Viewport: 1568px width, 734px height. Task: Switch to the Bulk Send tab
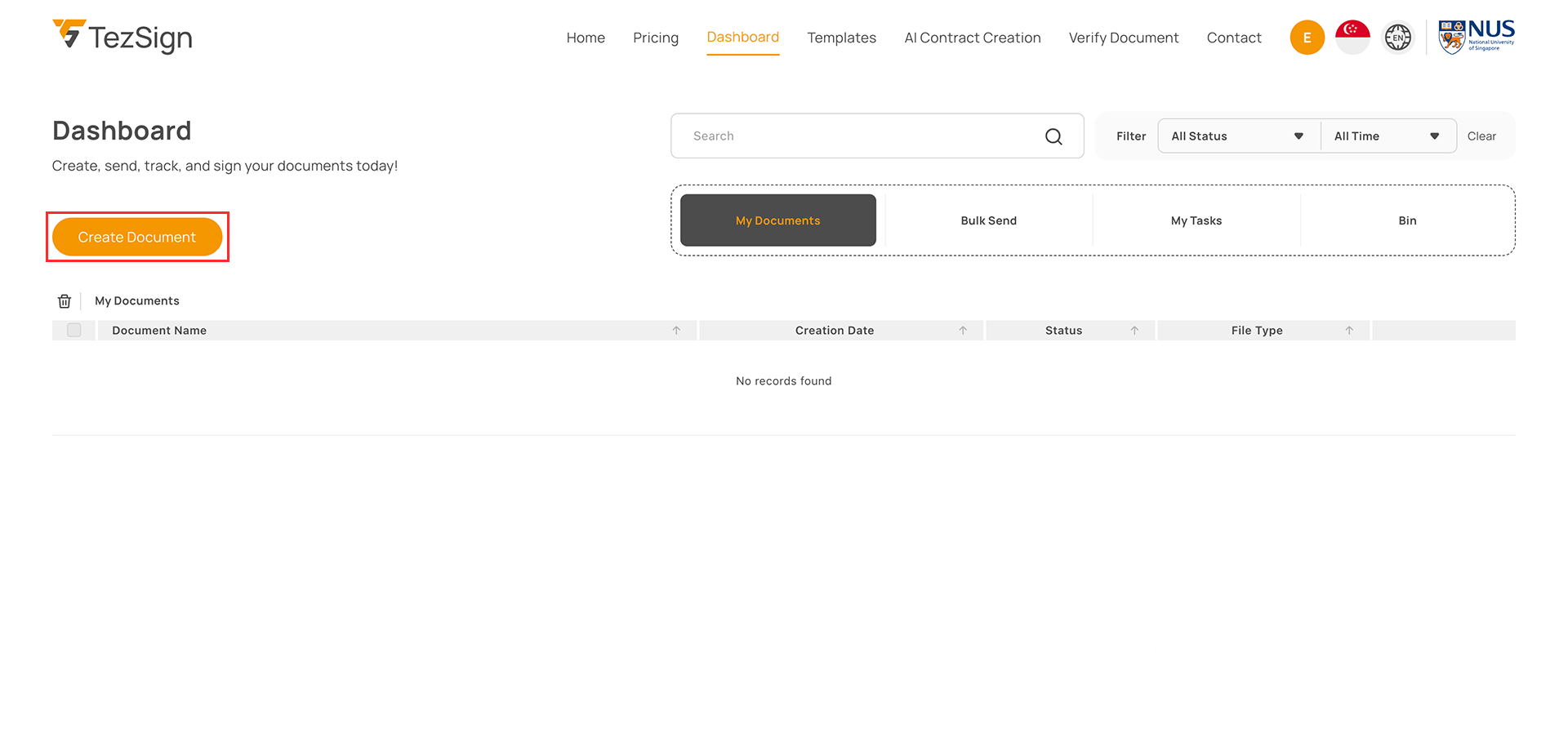tap(988, 220)
